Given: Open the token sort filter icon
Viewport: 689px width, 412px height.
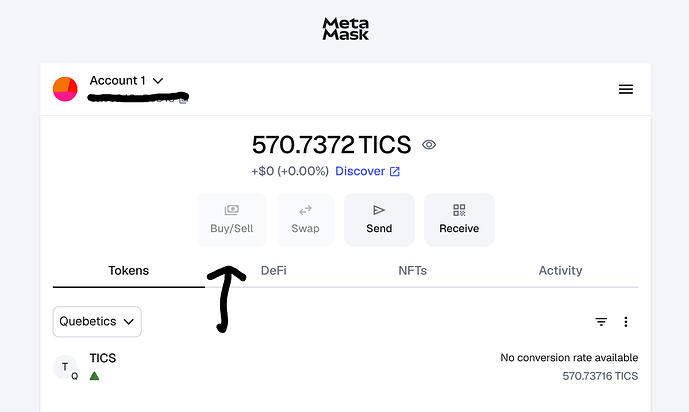Looking at the screenshot, I should coord(601,322).
